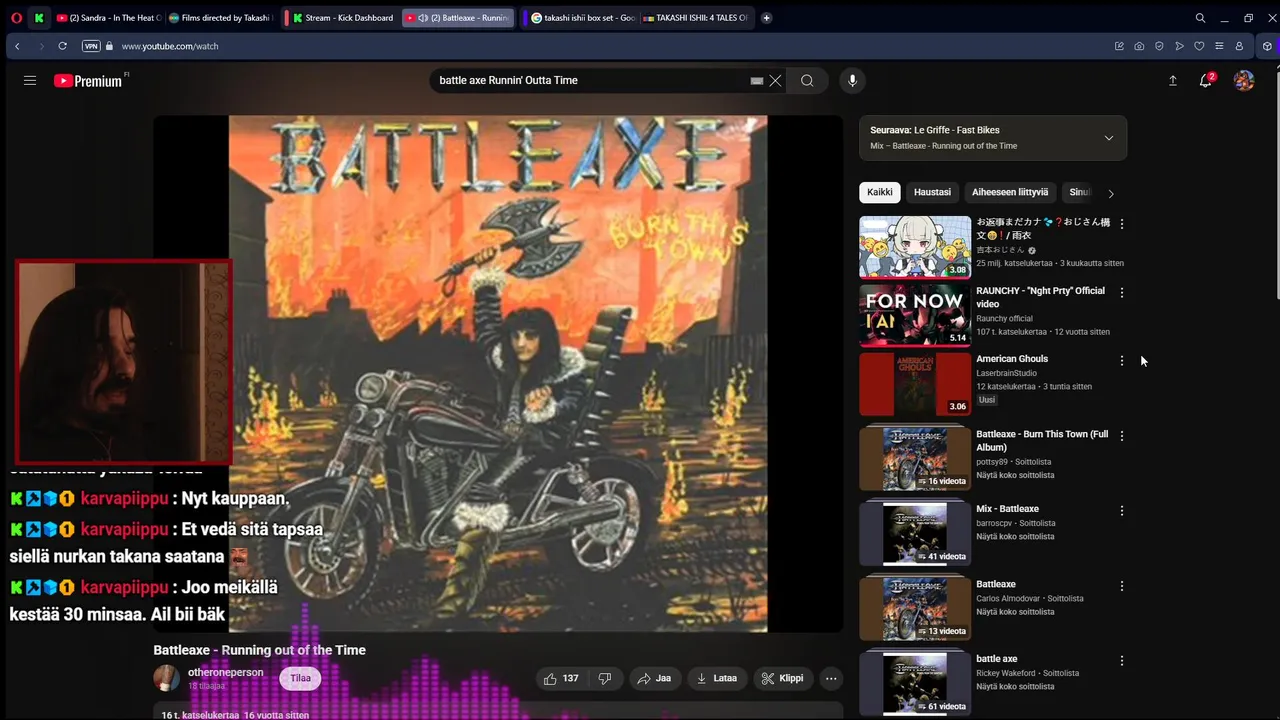Open American Ghouls video title
The height and width of the screenshot is (720, 1280).
click(1012, 359)
